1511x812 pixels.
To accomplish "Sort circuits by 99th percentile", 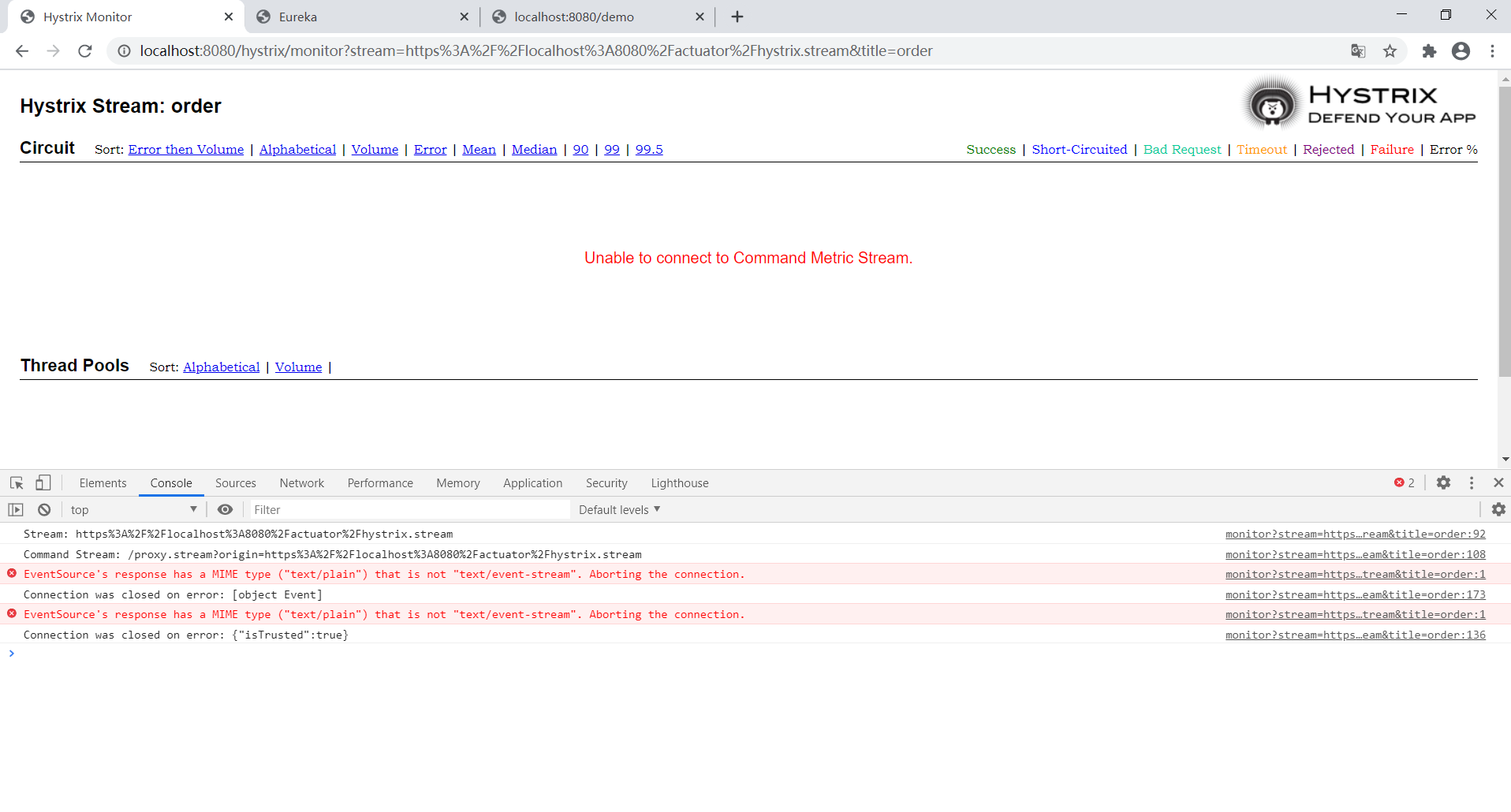I will point(612,150).
